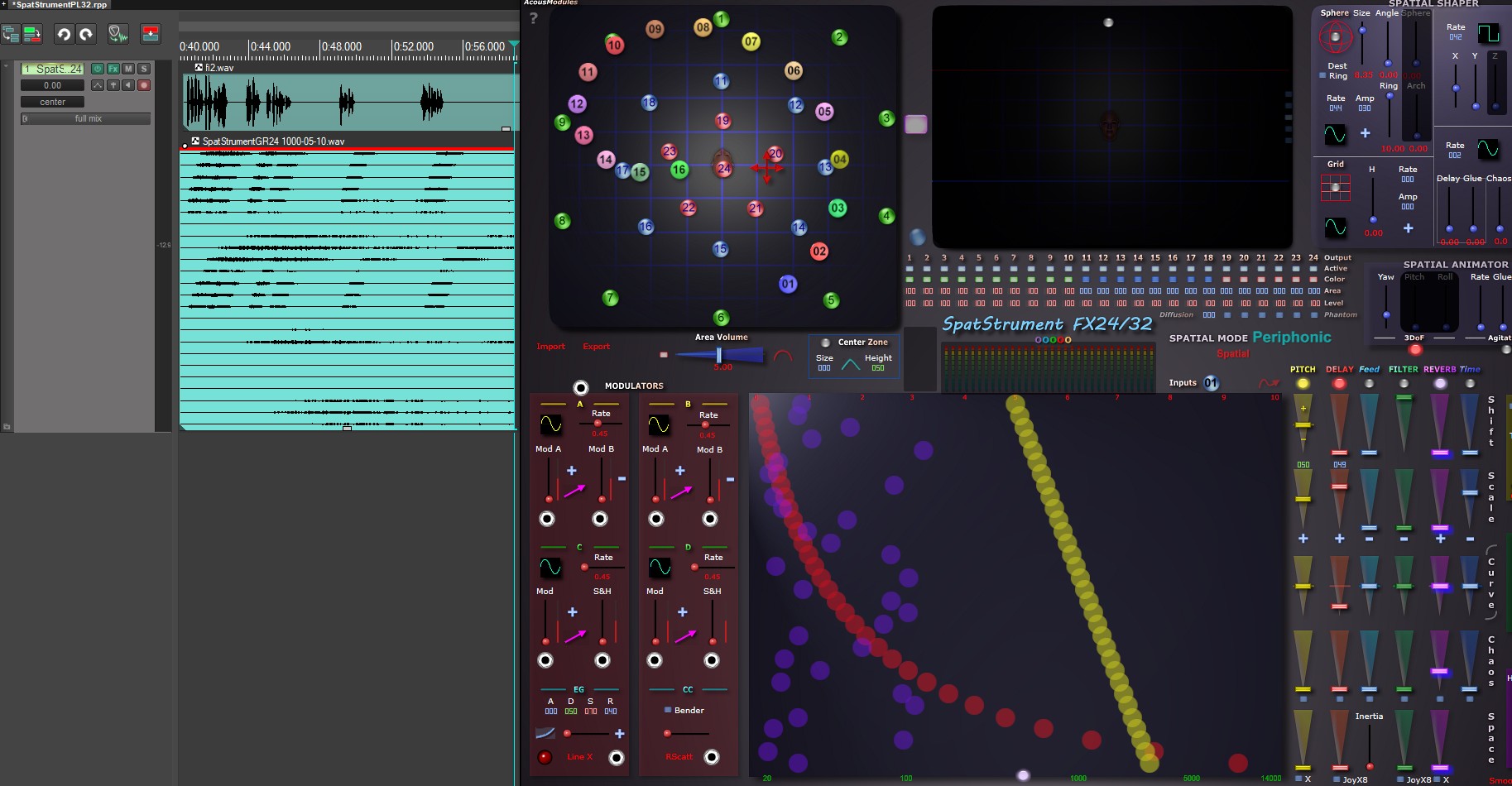
Task: Toggle track 1 power button
Action: (97, 69)
